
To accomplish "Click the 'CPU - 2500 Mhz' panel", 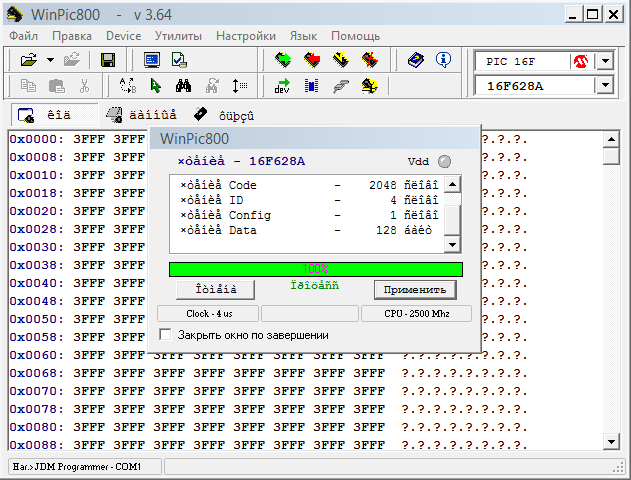I will point(417,313).
